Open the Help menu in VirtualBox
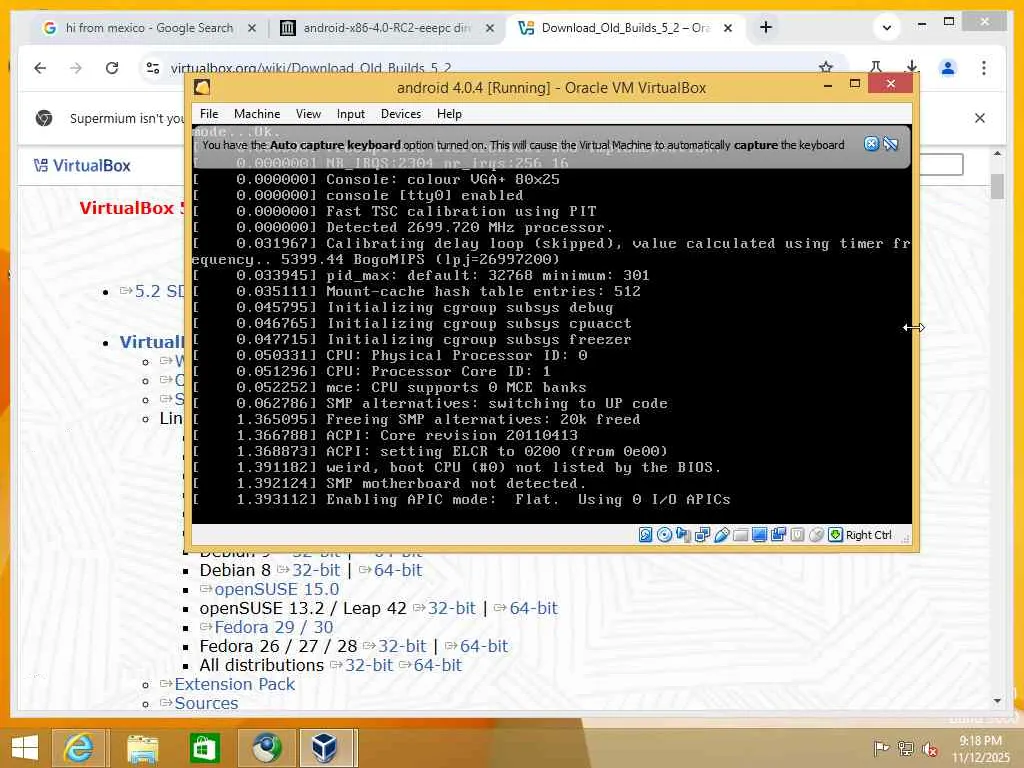1024x768 pixels. coord(449,114)
